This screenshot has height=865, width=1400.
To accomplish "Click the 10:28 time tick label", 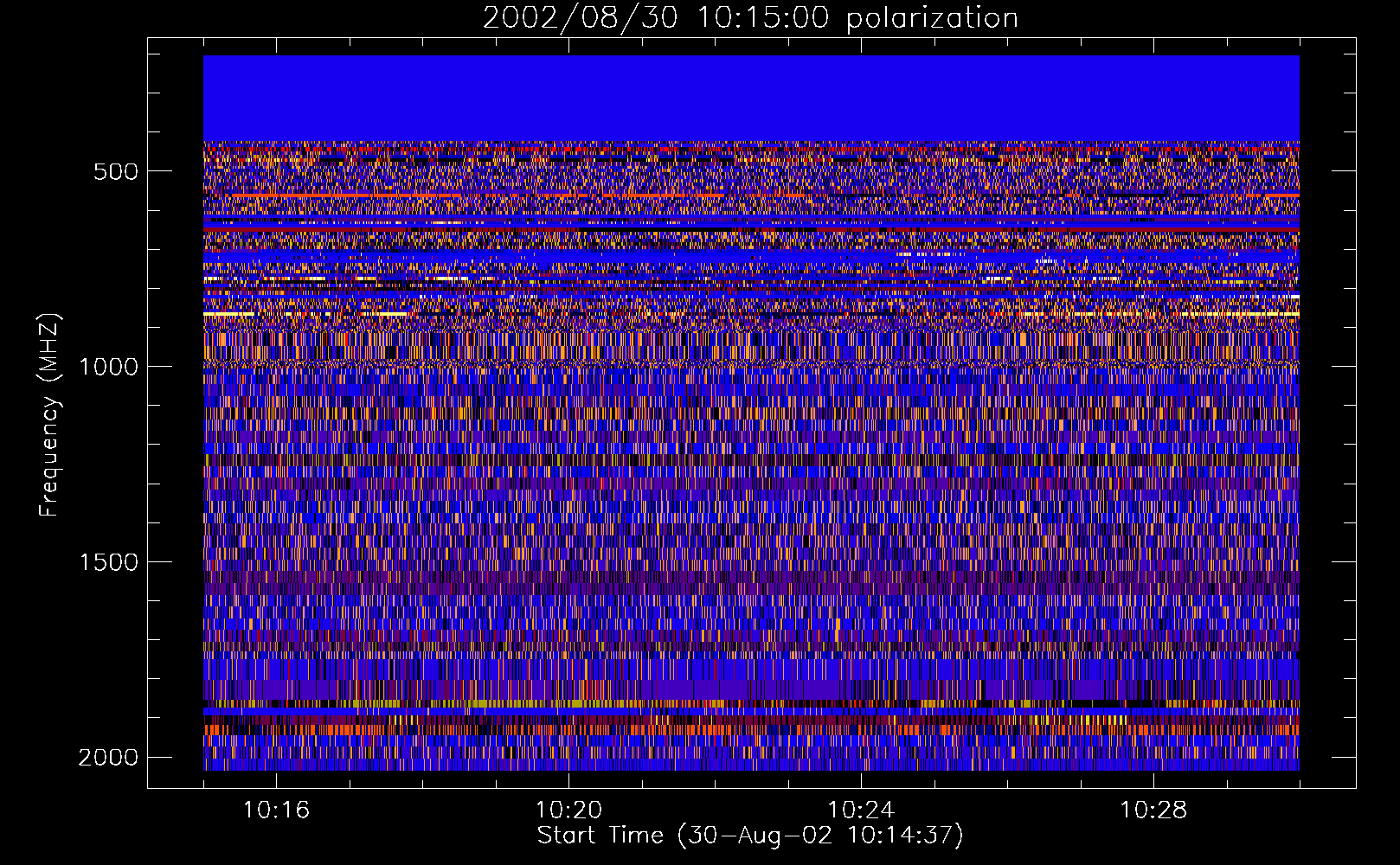I will (1153, 811).
